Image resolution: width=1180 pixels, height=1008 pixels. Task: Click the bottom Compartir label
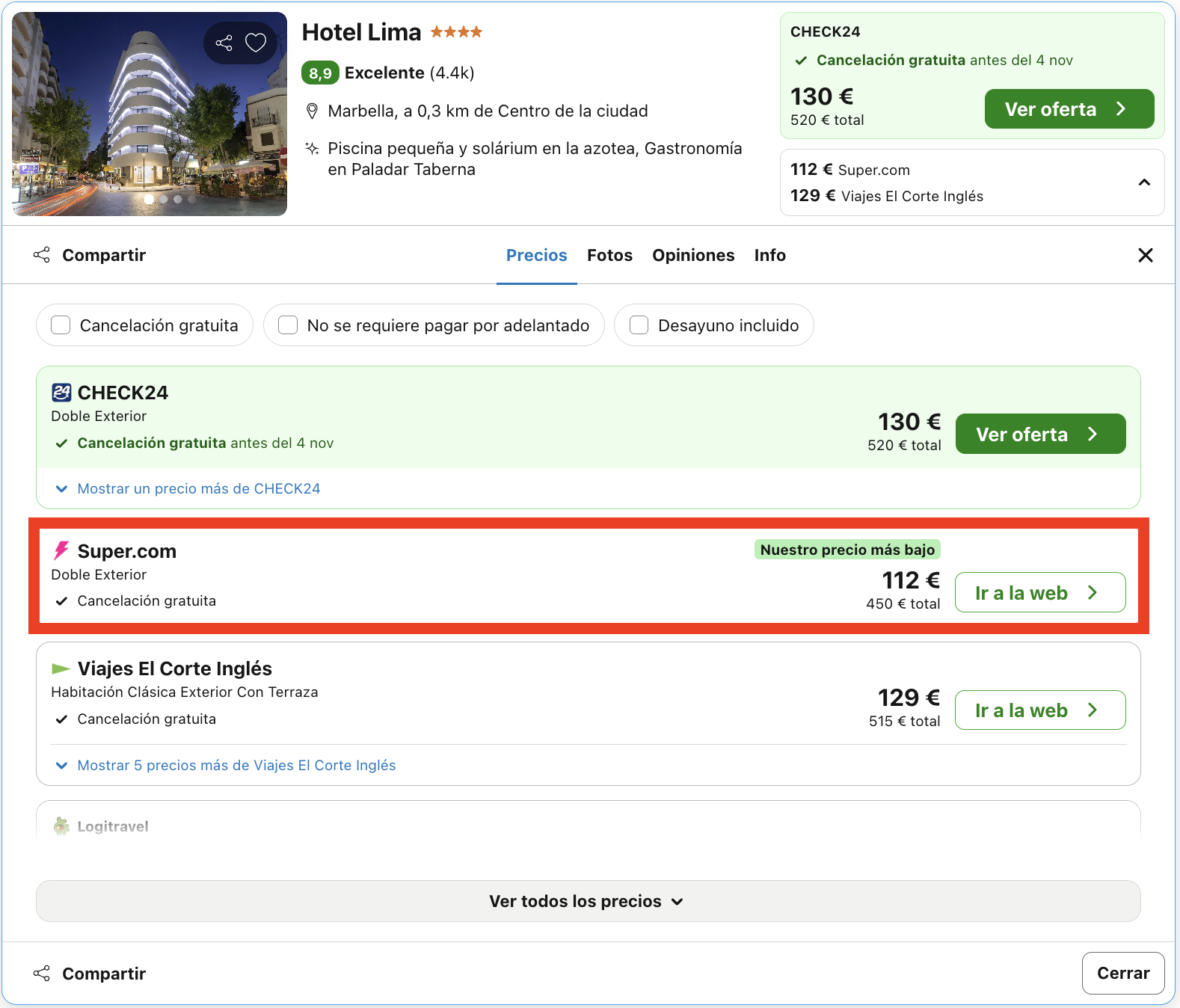click(104, 974)
